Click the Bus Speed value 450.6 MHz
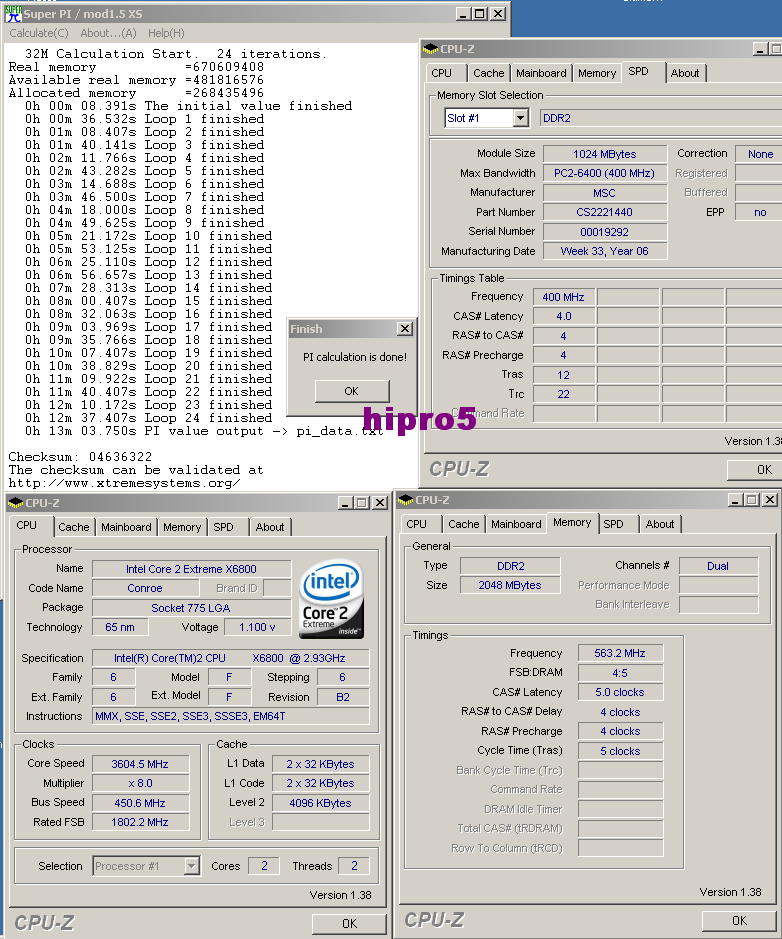Image resolution: width=782 pixels, height=939 pixels. click(x=140, y=803)
